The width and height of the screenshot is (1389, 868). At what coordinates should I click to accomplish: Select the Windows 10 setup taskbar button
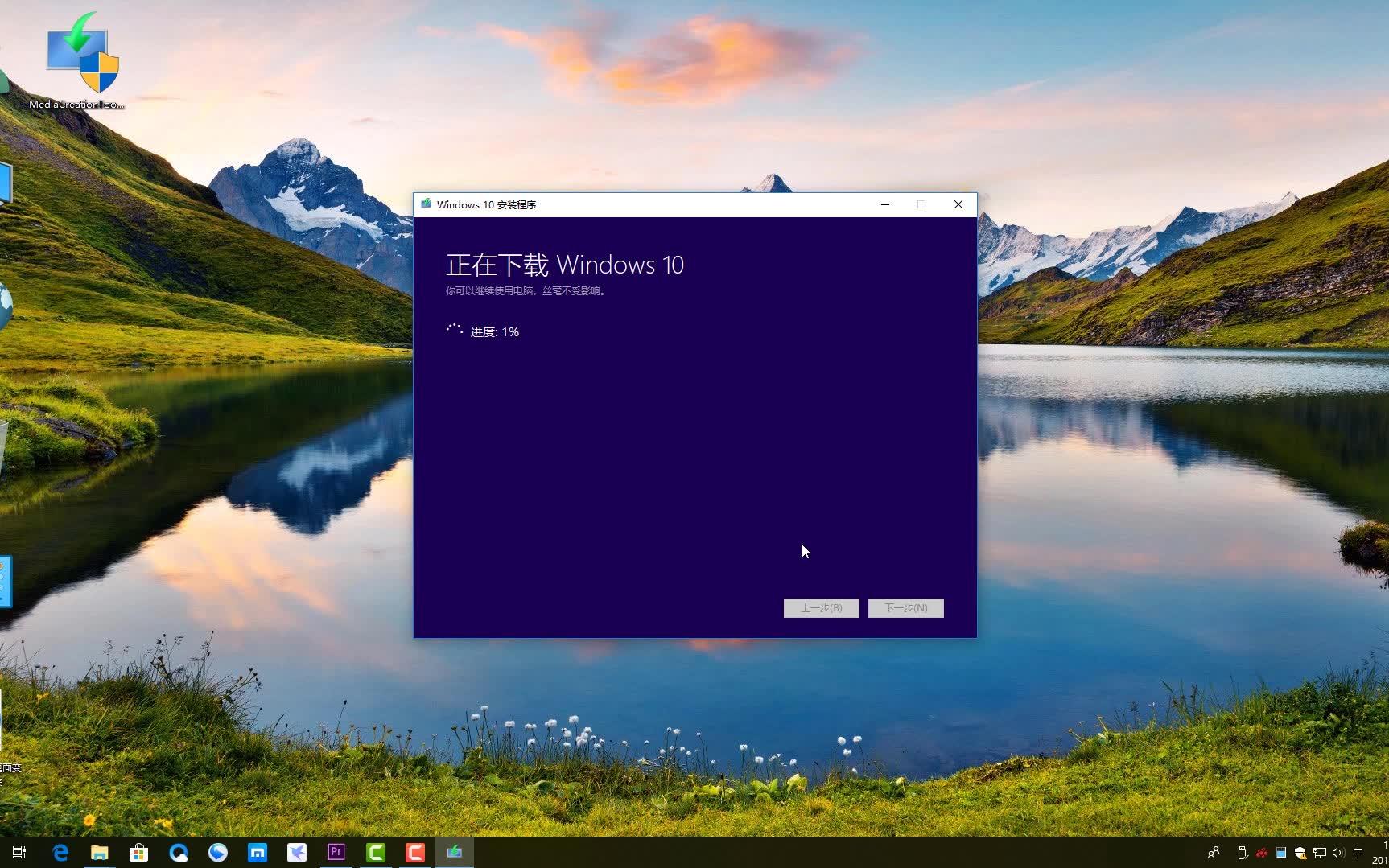click(455, 852)
